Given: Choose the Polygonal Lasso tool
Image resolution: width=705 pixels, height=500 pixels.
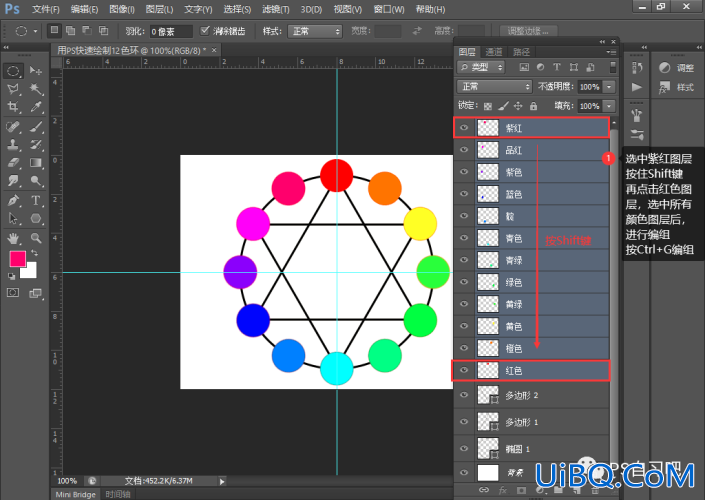Looking at the screenshot, I should pos(13,89).
